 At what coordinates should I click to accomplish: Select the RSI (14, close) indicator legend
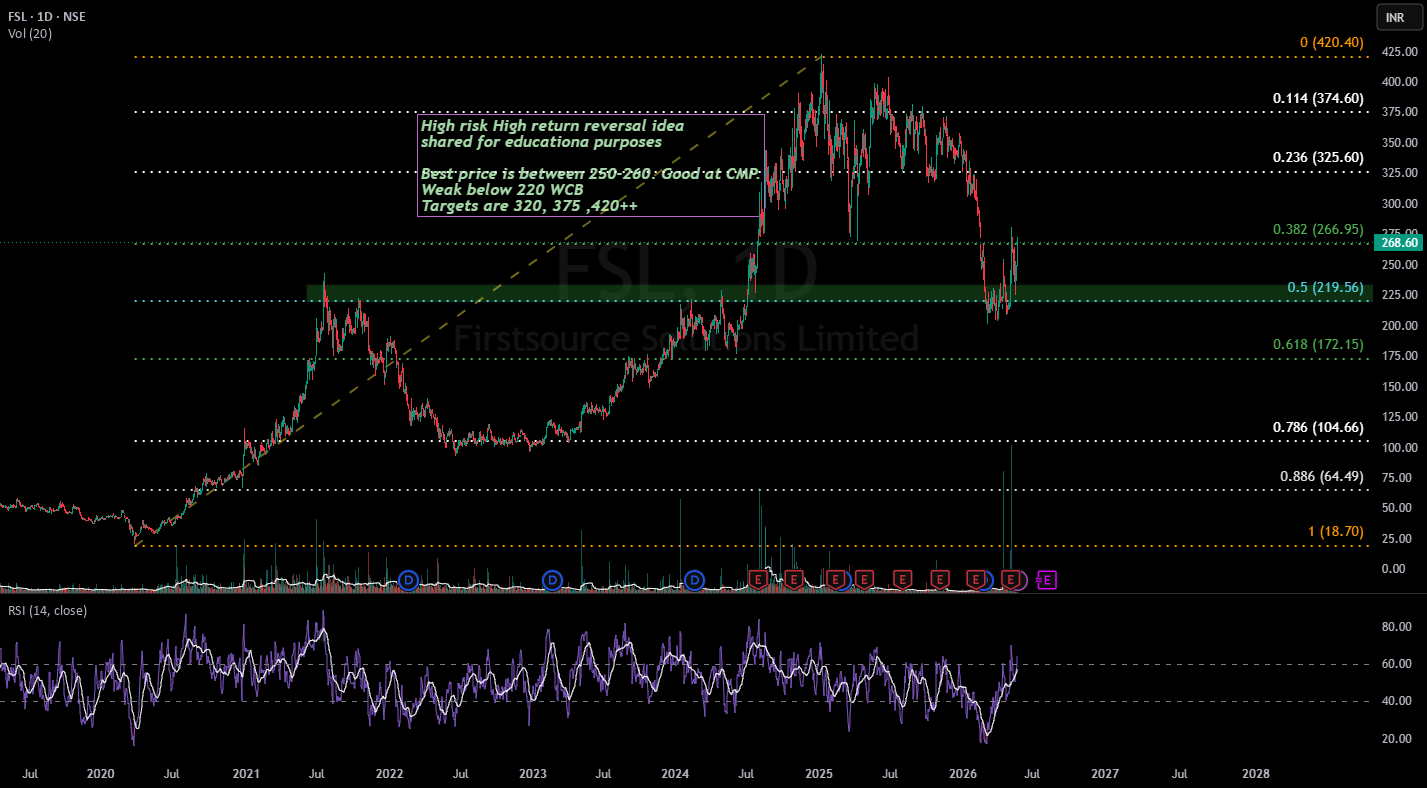[x=47, y=610]
